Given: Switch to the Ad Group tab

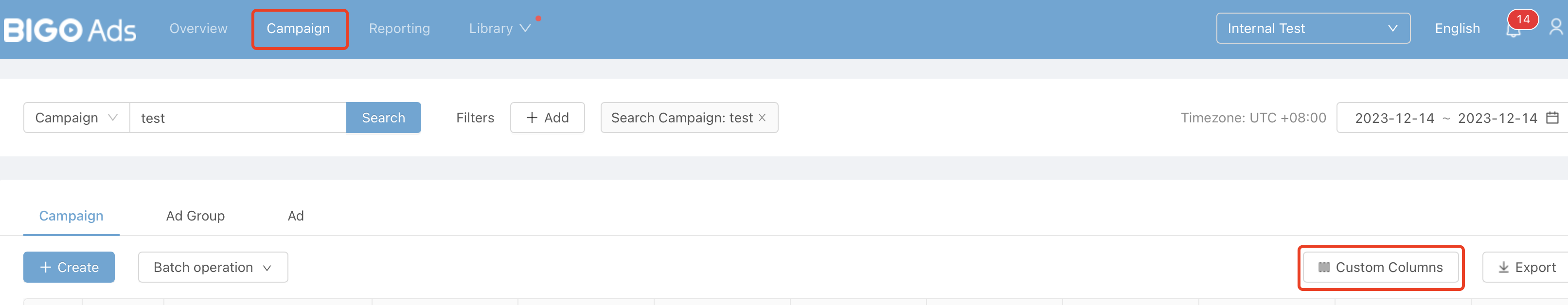Looking at the screenshot, I should click(x=196, y=216).
